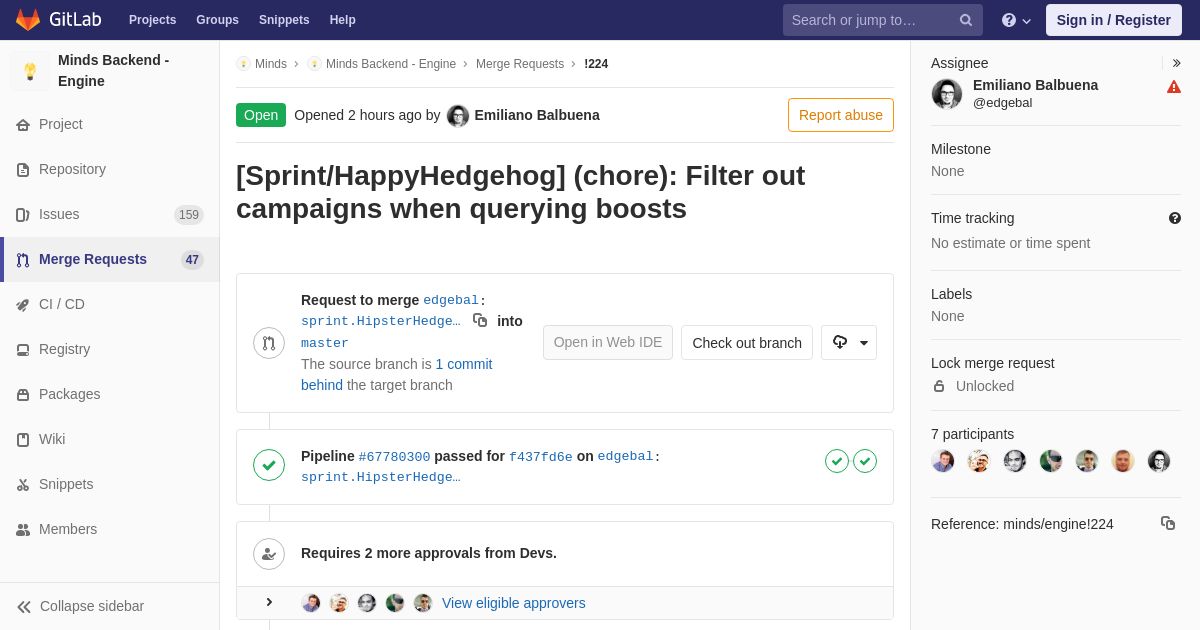Click the assignee avatar in right sidebar
This screenshot has height=630, width=1200.
(947, 94)
